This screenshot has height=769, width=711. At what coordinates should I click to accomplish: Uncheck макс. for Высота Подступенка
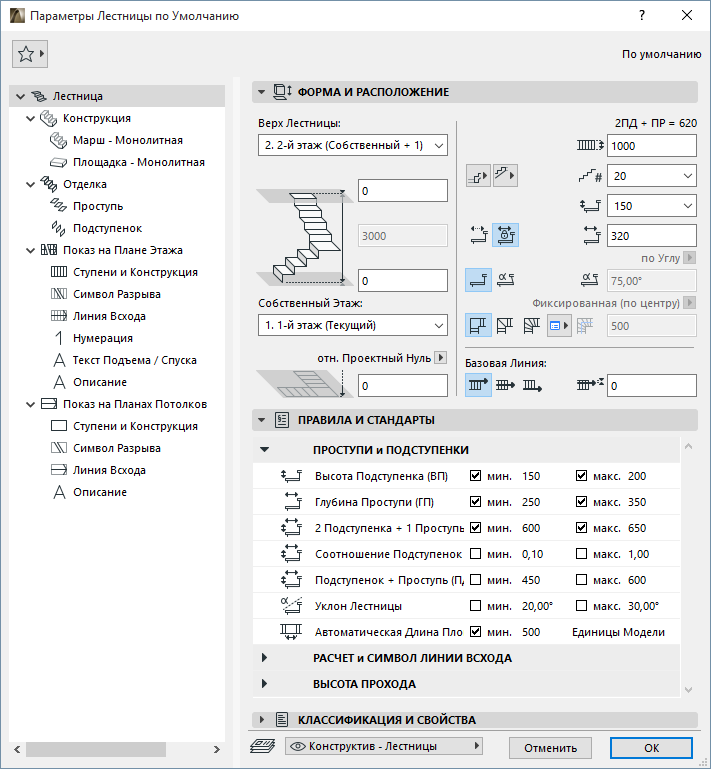581,476
